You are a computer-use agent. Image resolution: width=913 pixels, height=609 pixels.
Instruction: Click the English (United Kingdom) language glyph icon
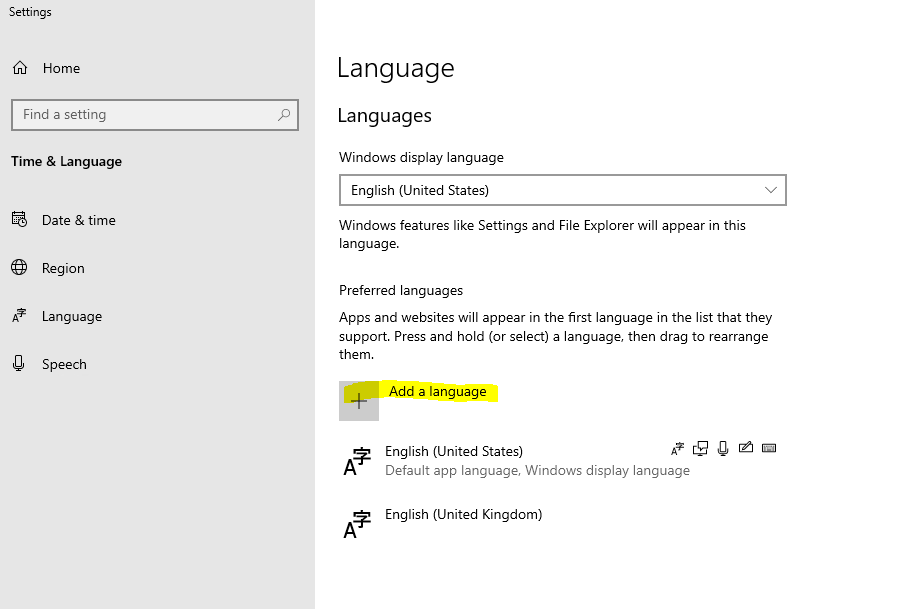coord(356,525)
